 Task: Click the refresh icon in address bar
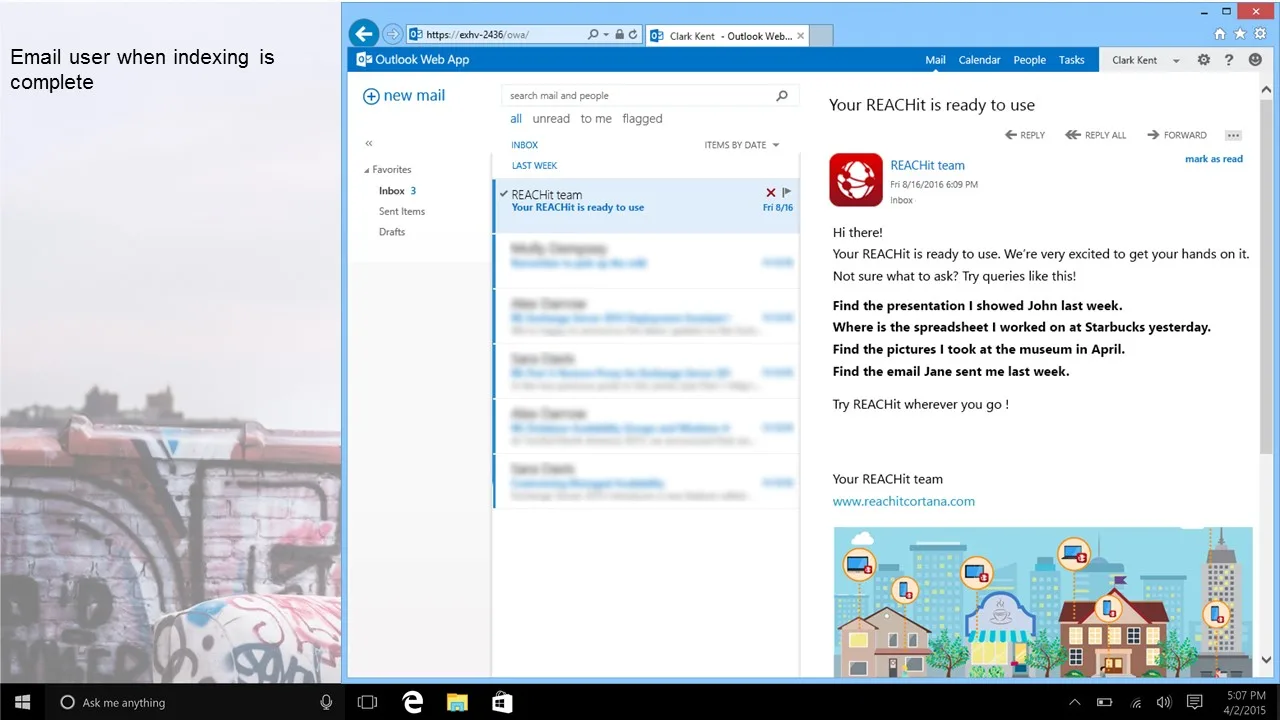[633, 35]
